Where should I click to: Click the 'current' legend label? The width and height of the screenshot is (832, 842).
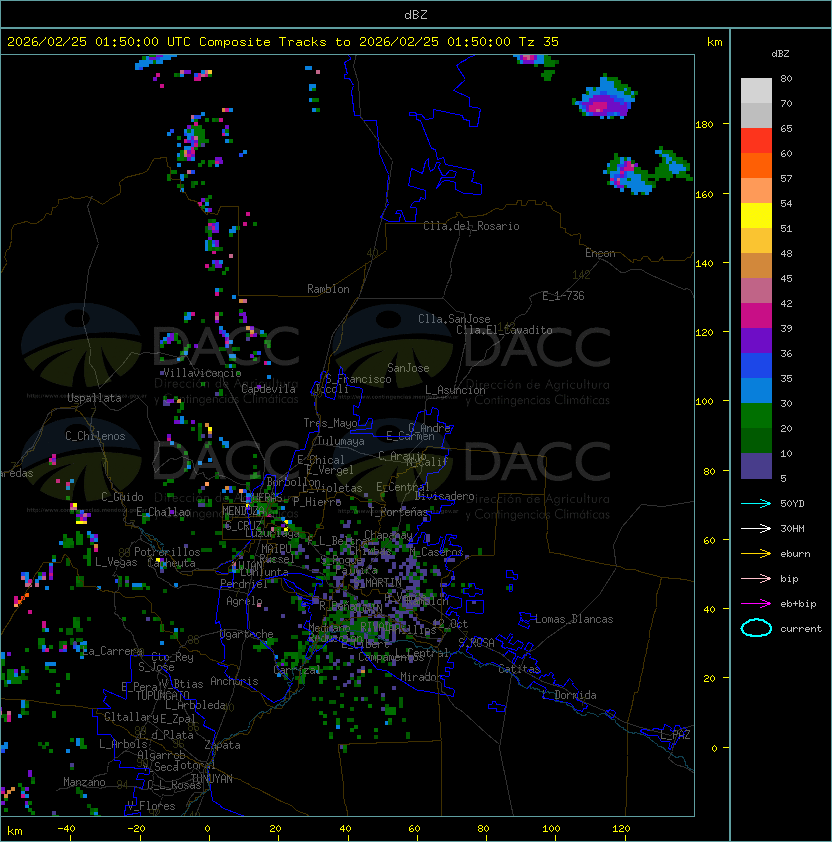click(801, 628)
